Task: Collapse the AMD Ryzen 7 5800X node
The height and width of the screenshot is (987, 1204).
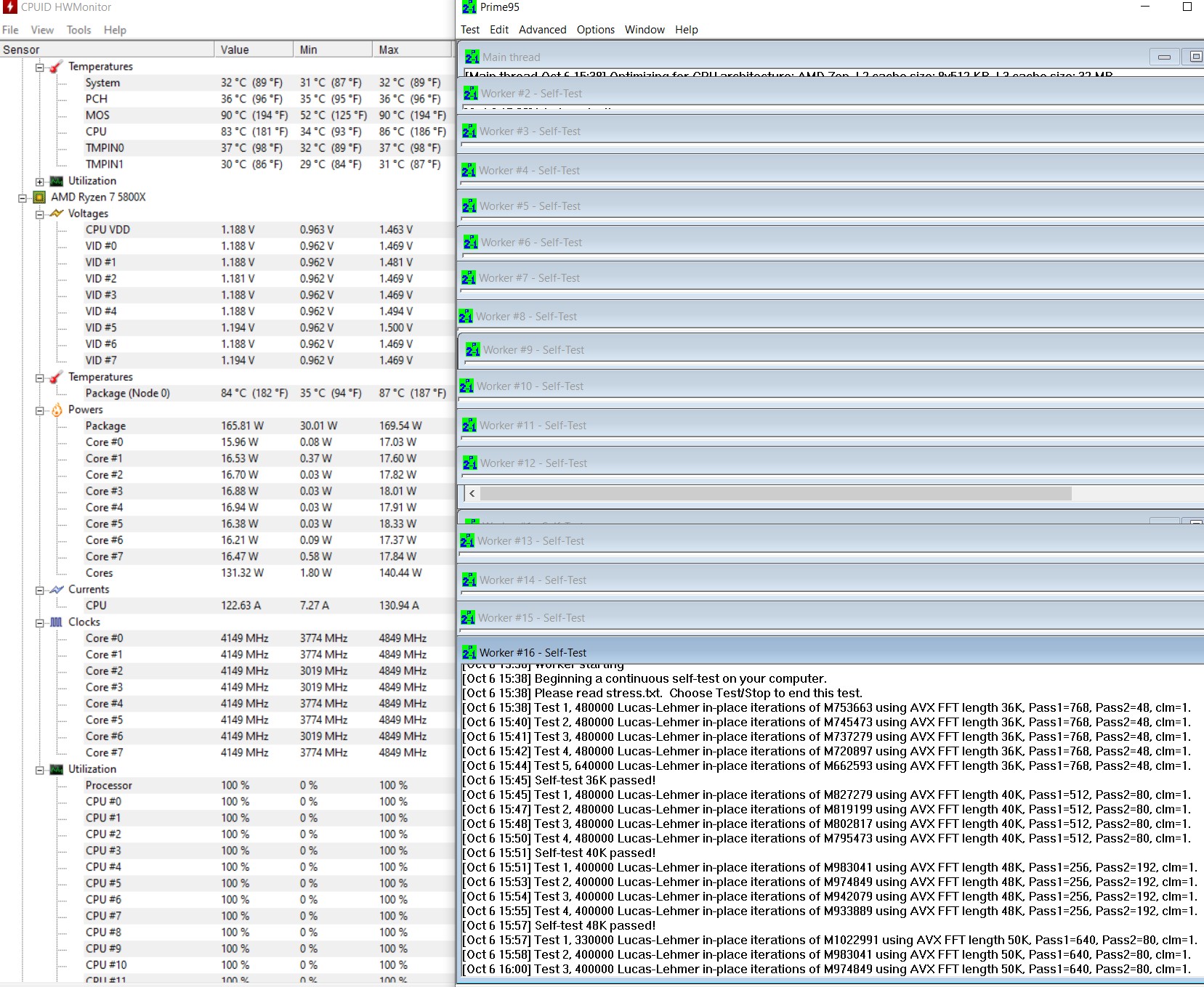Action: (23, 198)
